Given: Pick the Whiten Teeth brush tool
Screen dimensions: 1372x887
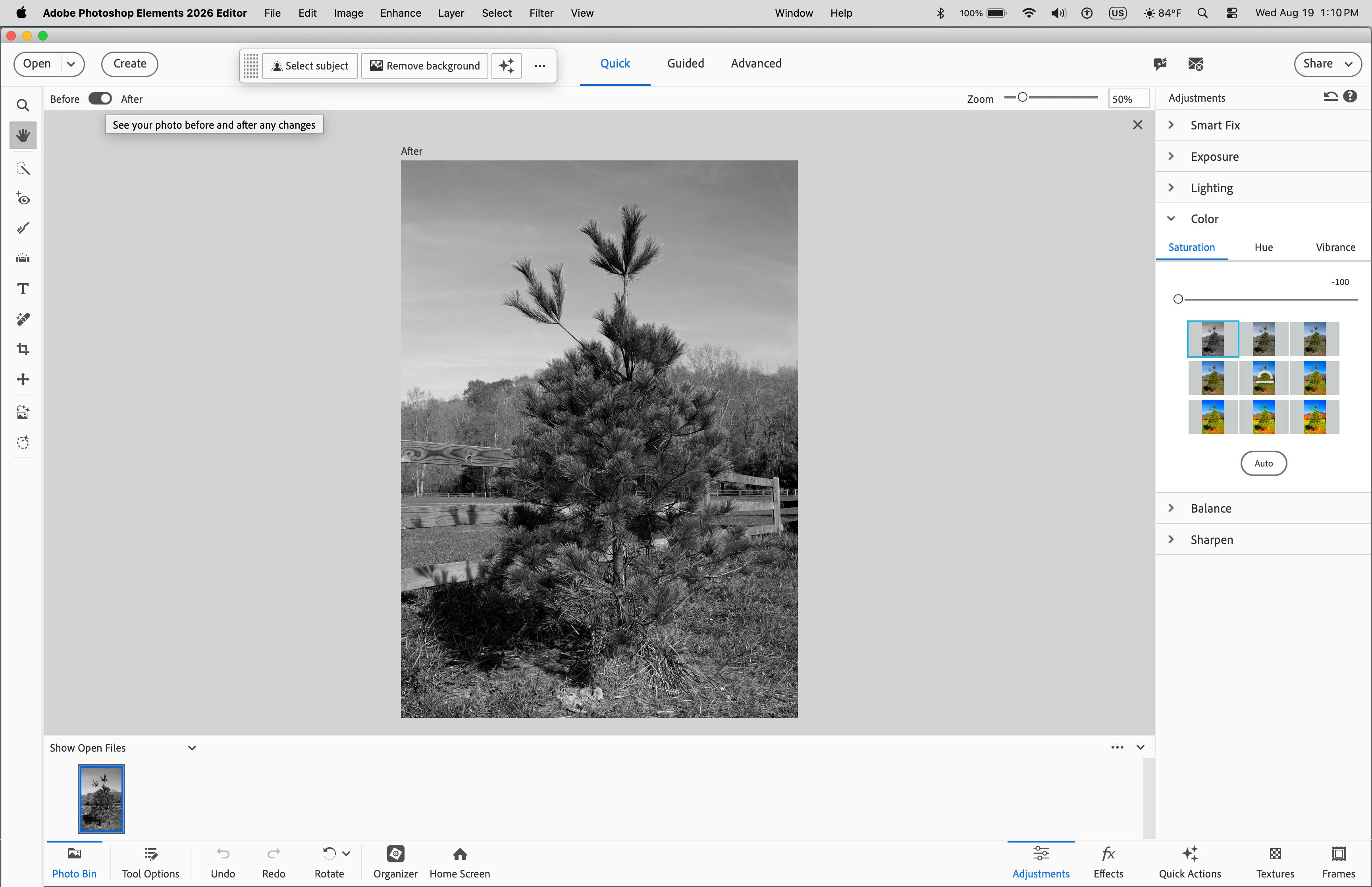Looking at the screenshot, I should point(23,229).
